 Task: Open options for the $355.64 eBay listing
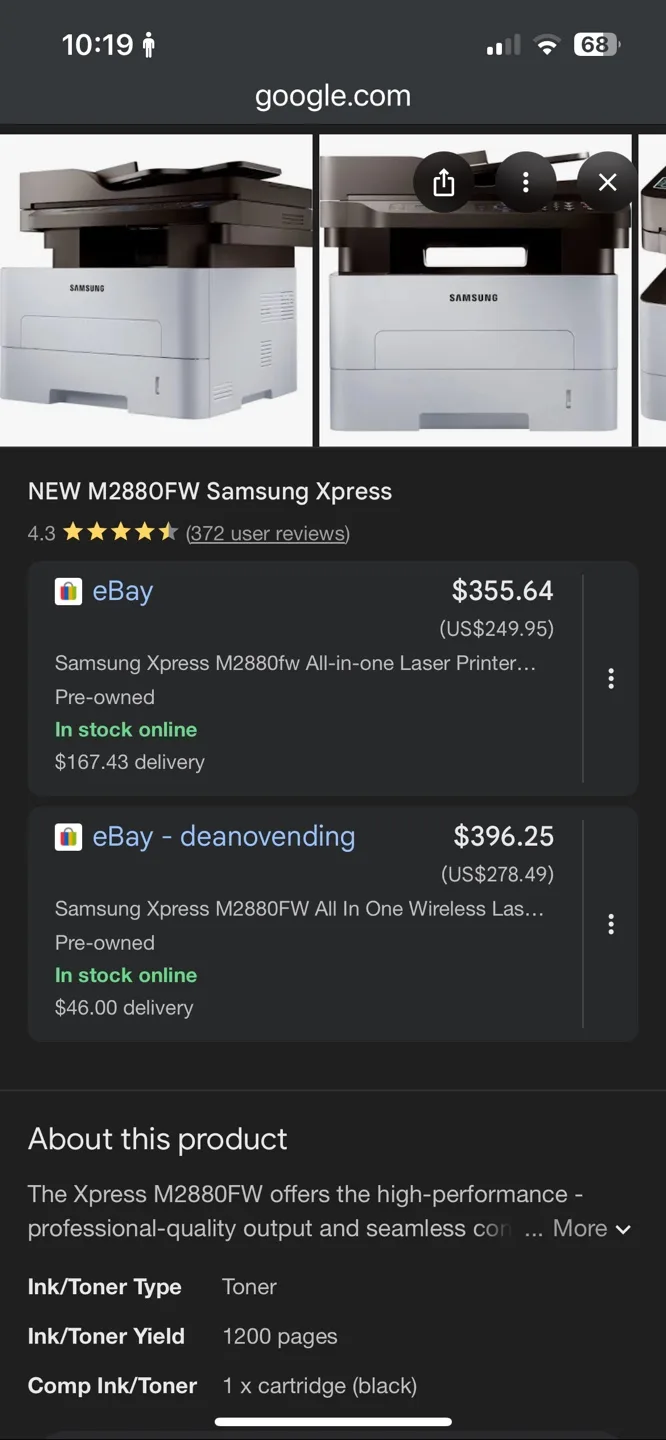click(611, 679)
